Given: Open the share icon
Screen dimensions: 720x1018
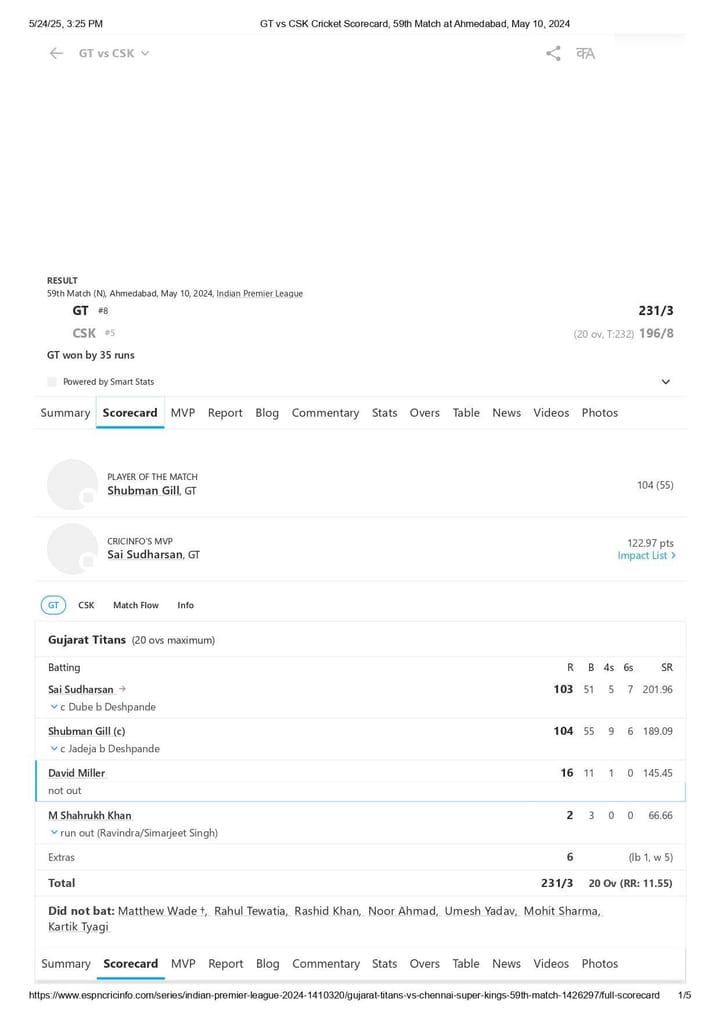Looking at the screenshot, I should (553, 53).
